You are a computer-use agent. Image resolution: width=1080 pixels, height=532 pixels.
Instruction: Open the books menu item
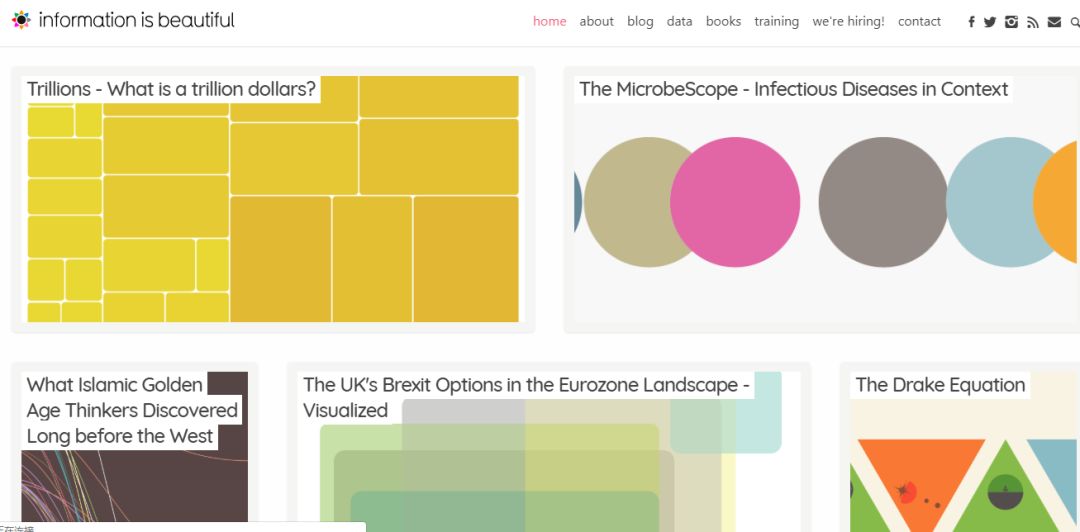click(x=723, y=21)
